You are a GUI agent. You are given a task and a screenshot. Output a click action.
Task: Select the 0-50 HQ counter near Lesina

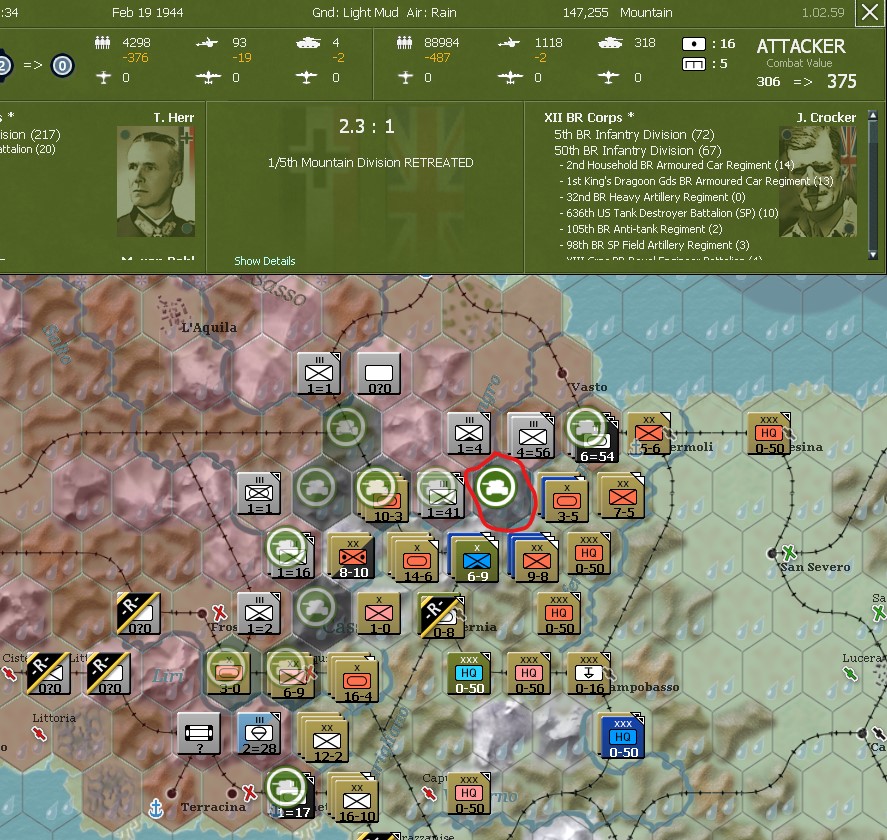pyautogui.click(x=769, y=433)
